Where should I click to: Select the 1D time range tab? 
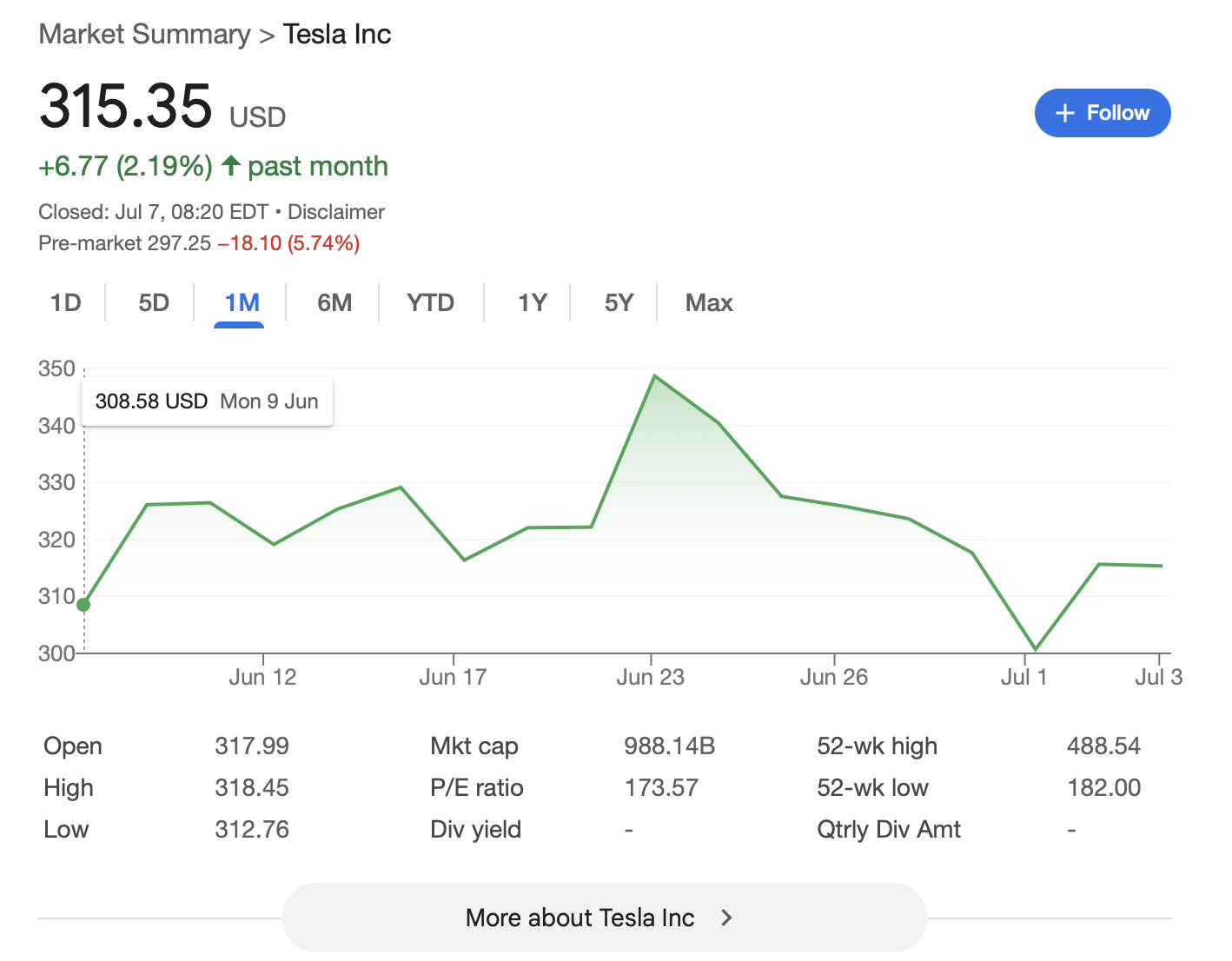point(65,302)
